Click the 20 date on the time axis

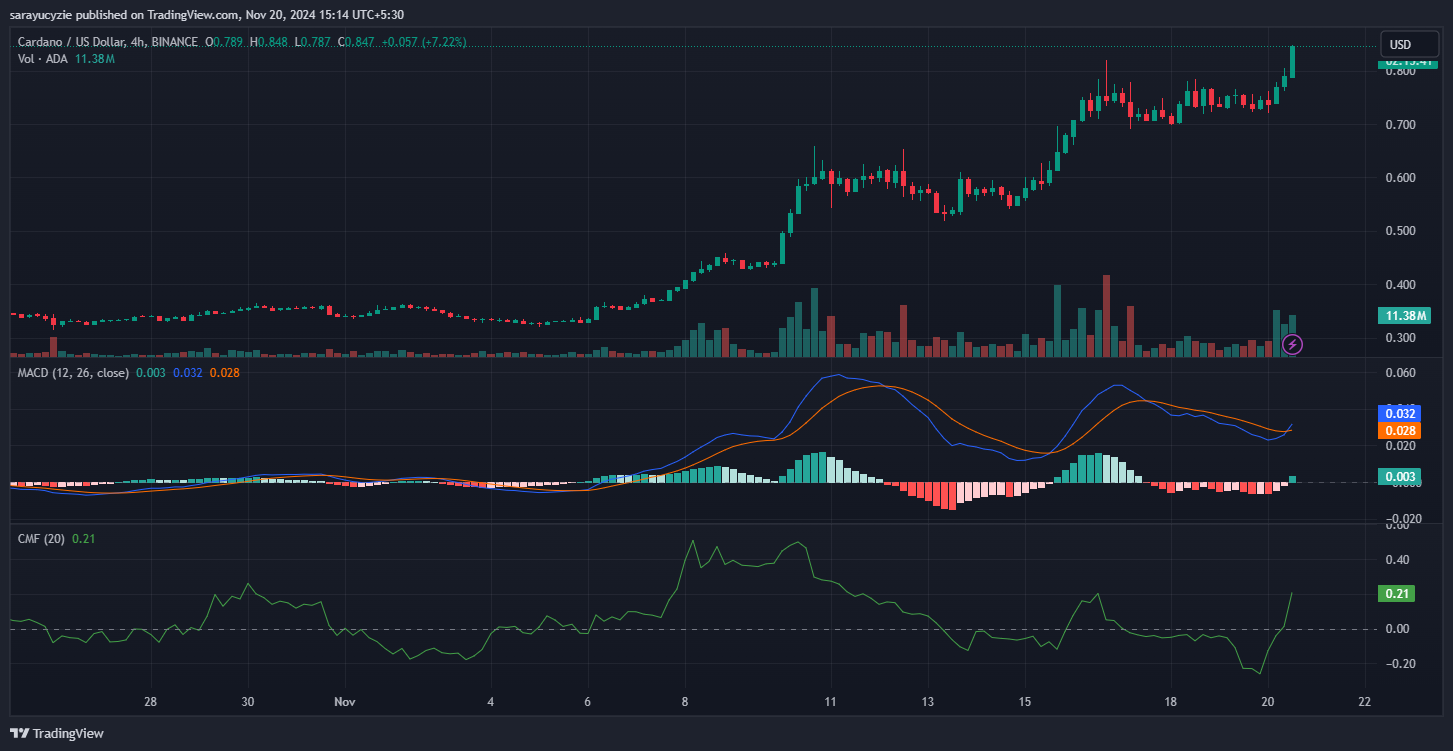coord(1268,702)
